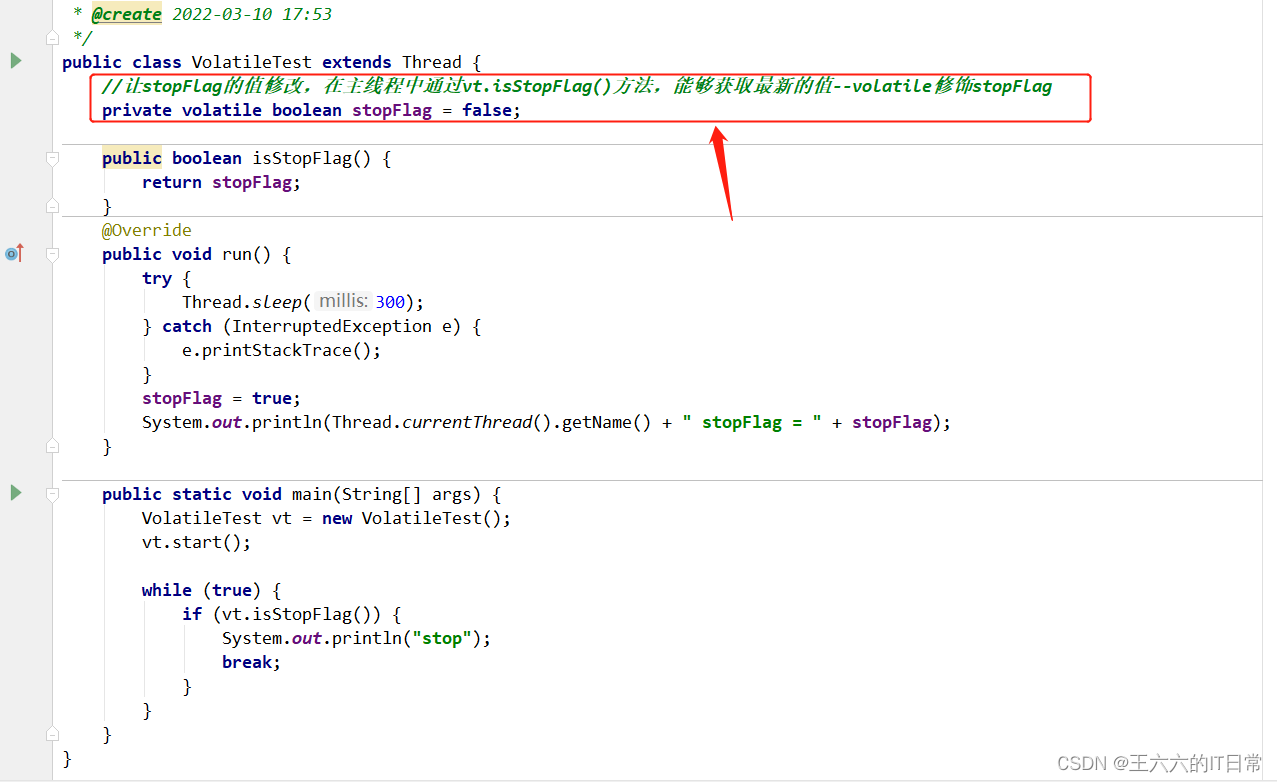Image resolution: width=1277 pixels, height=782 pixels.
Task: Click the volatile keyword in the private field line
Action: 222,110
